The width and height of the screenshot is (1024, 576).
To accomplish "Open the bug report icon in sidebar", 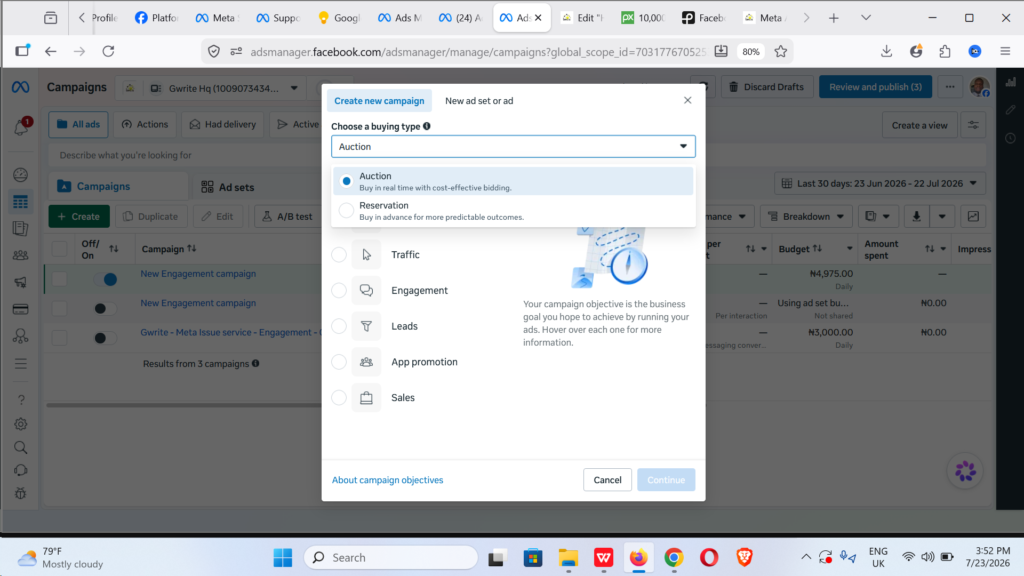I will coord(21,494).
